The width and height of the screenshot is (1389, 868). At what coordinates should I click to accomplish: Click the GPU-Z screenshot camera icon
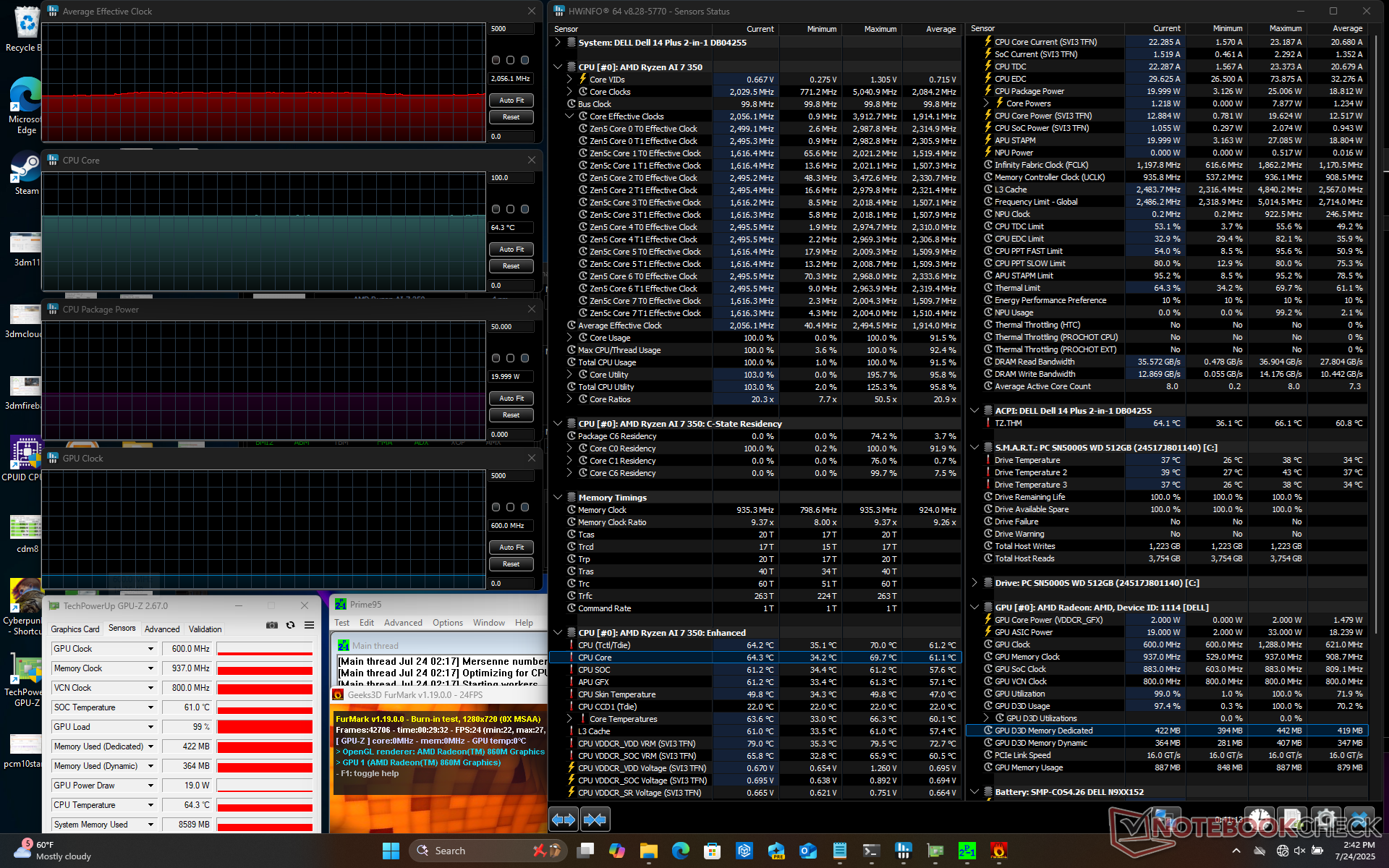pos(272,625)
